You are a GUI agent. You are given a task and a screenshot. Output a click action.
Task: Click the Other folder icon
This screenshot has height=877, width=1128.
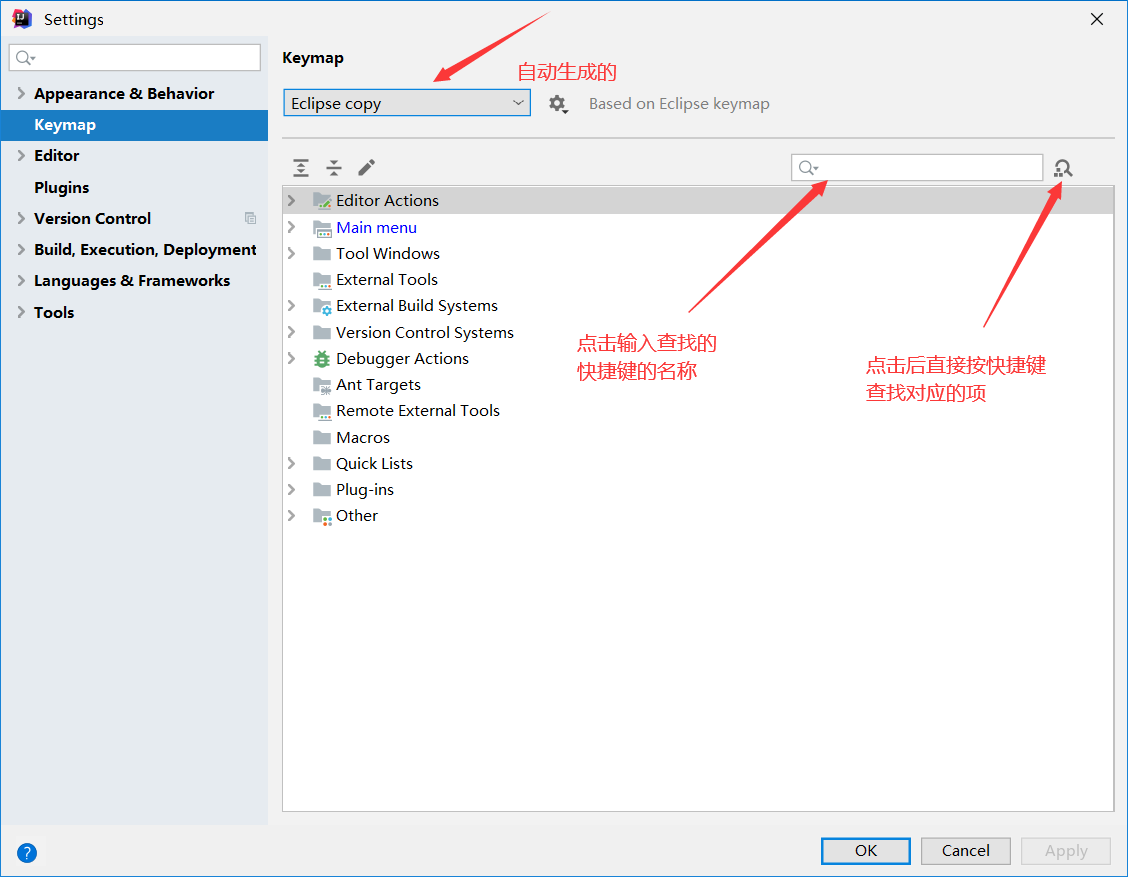tap(322, 516)
